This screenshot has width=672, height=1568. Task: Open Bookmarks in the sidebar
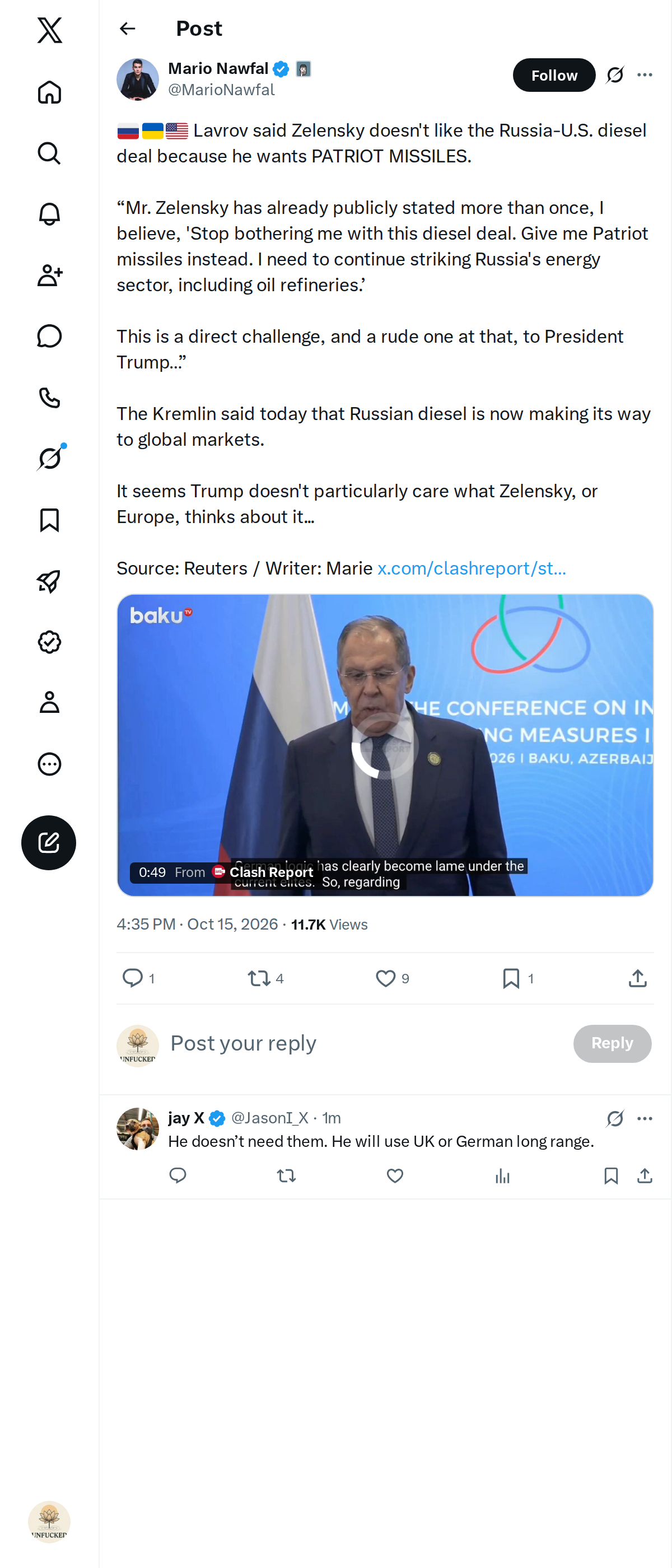49,520
